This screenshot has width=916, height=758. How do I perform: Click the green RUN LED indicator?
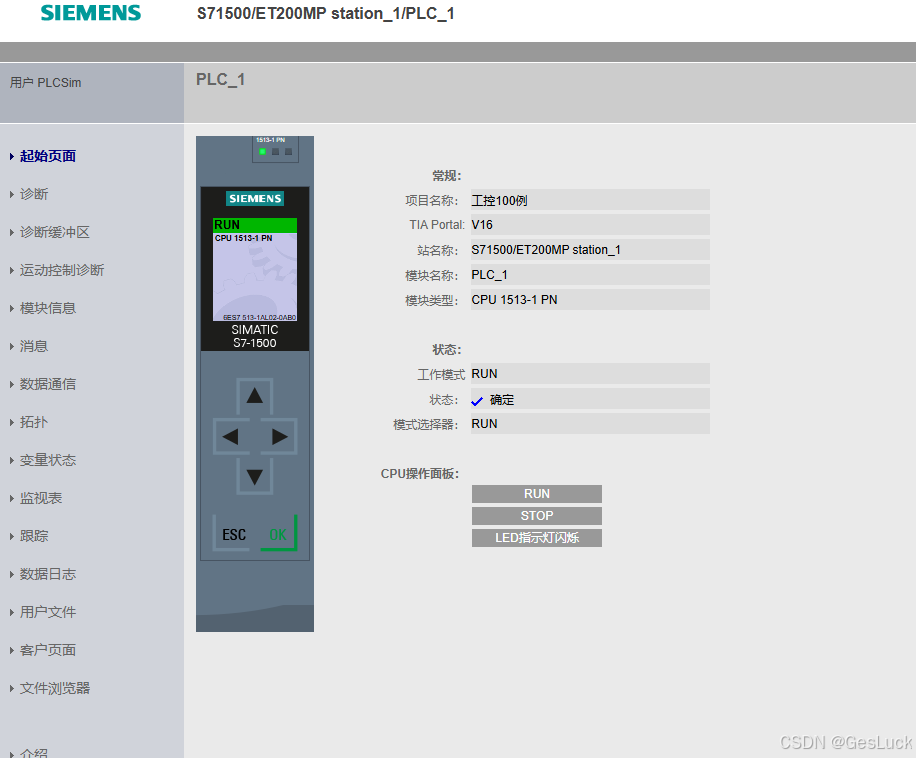[262, 152]
